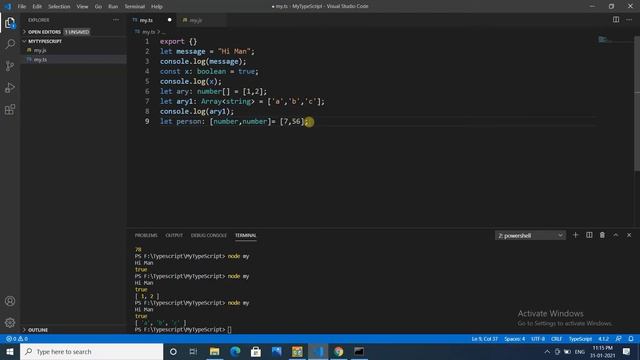Open Explorer more actions ellipsis
640x360 pixels.
click(x=116, y=20)
